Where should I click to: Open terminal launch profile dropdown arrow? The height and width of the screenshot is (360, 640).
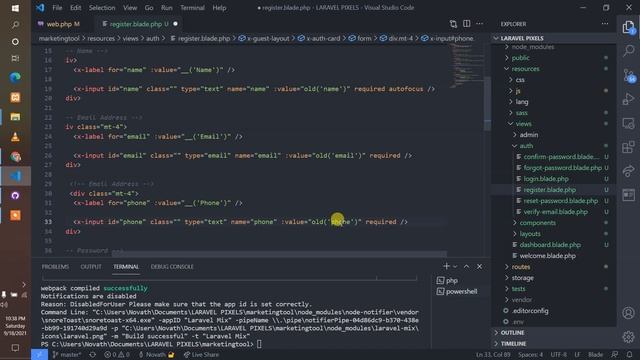click(x=455, y=267)
